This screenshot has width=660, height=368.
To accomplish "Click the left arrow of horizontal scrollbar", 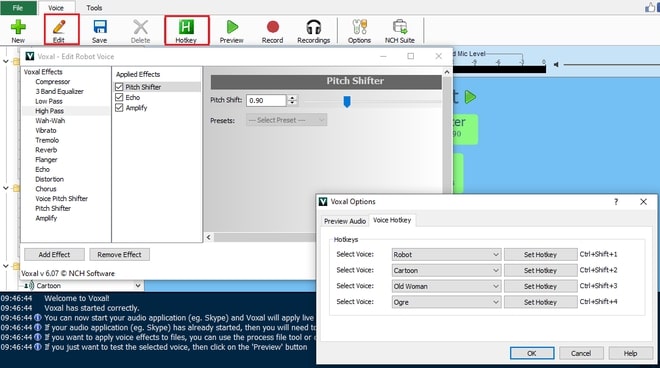I will click(x=209, y=237).
